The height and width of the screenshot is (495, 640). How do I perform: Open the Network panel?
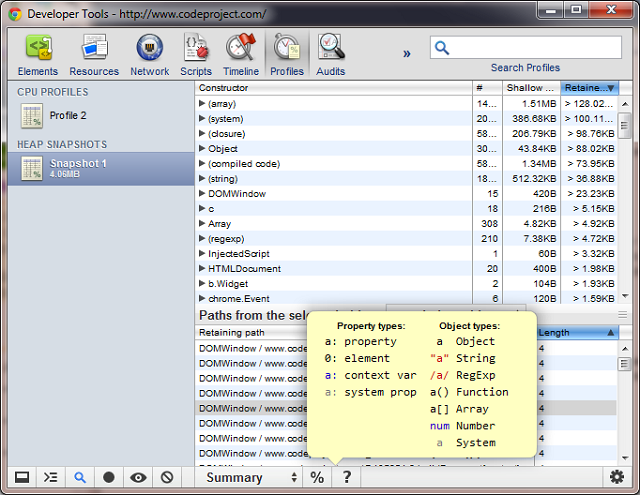point(149,55)
